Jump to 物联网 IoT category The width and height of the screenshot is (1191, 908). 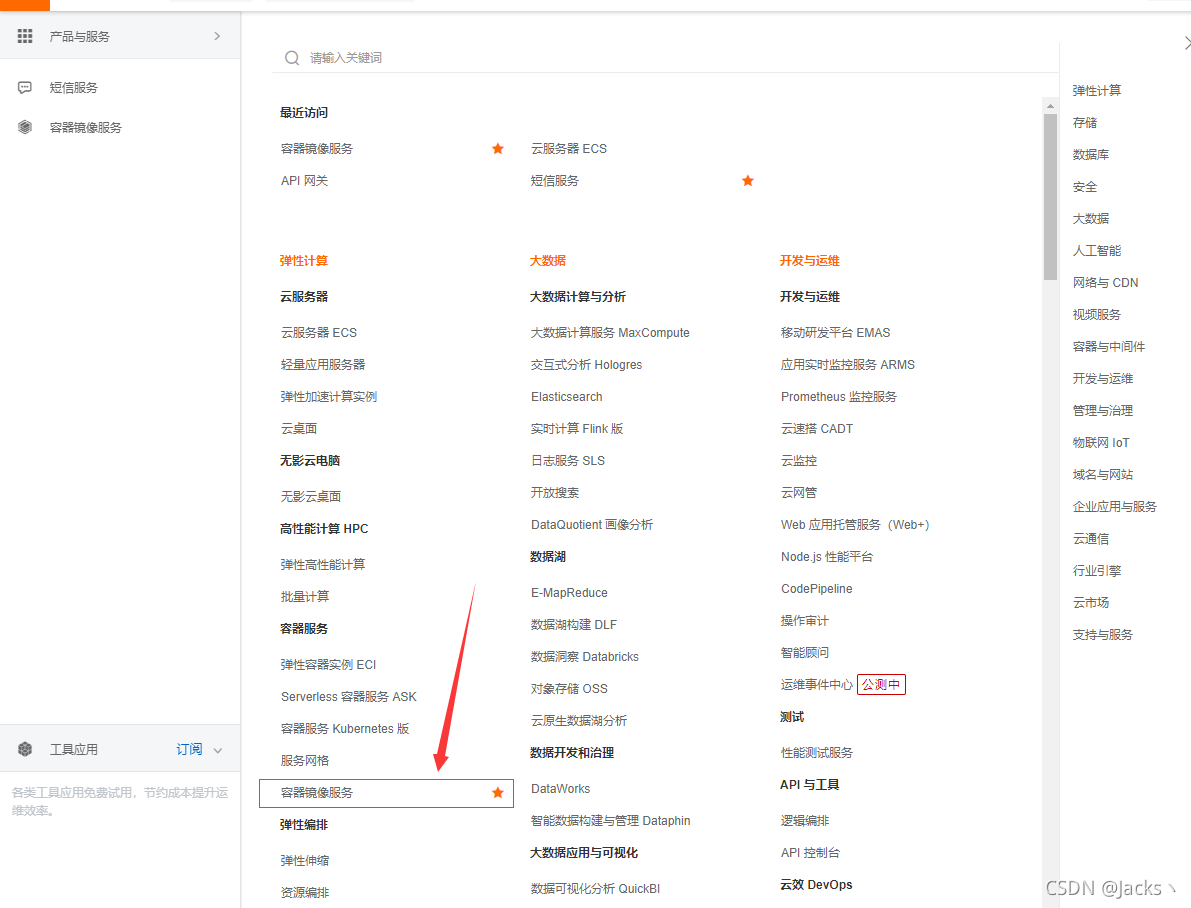click(x=1101, y=442)
